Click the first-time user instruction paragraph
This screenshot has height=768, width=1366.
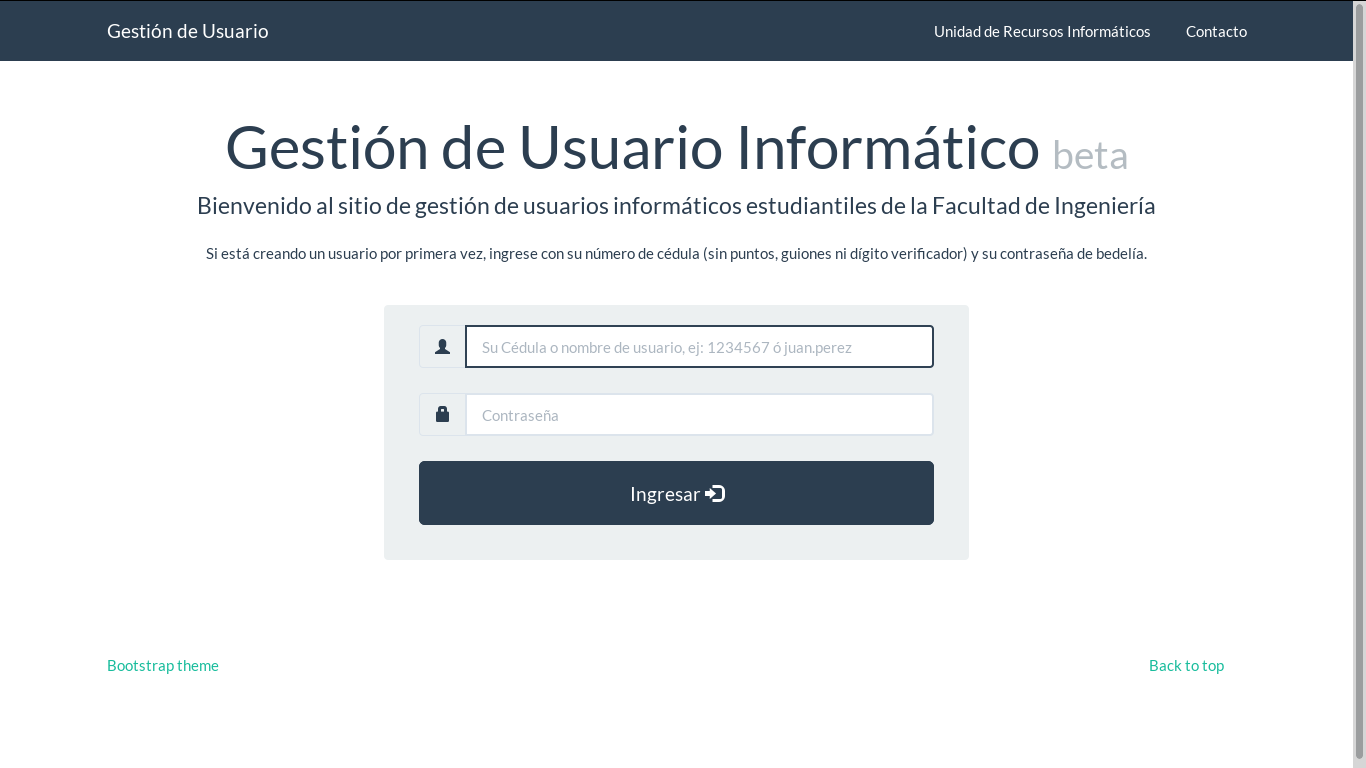[x=676, y=254]
